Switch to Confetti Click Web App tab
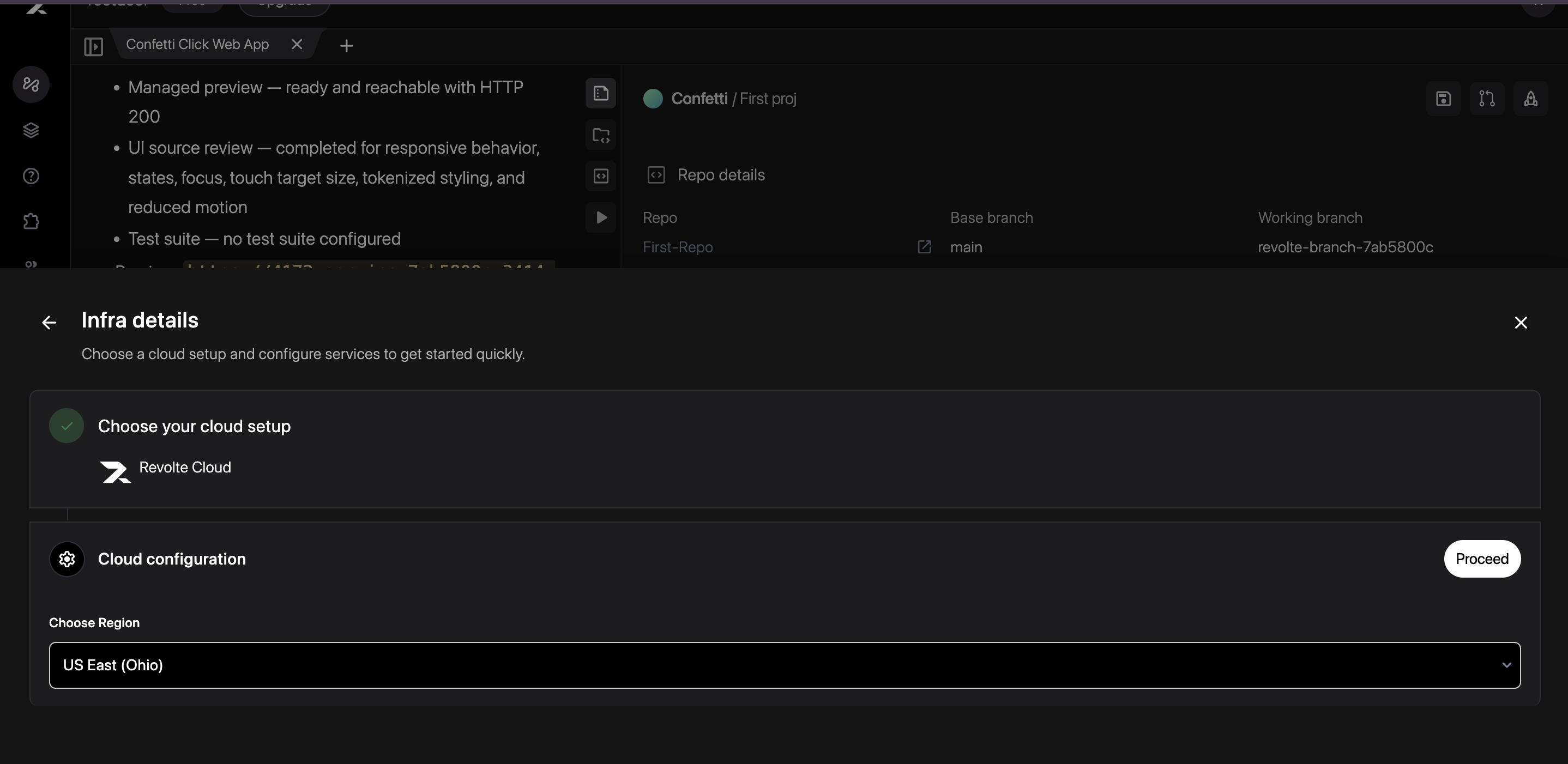The height and width of the screenshot is (764, 1568). 197,44
